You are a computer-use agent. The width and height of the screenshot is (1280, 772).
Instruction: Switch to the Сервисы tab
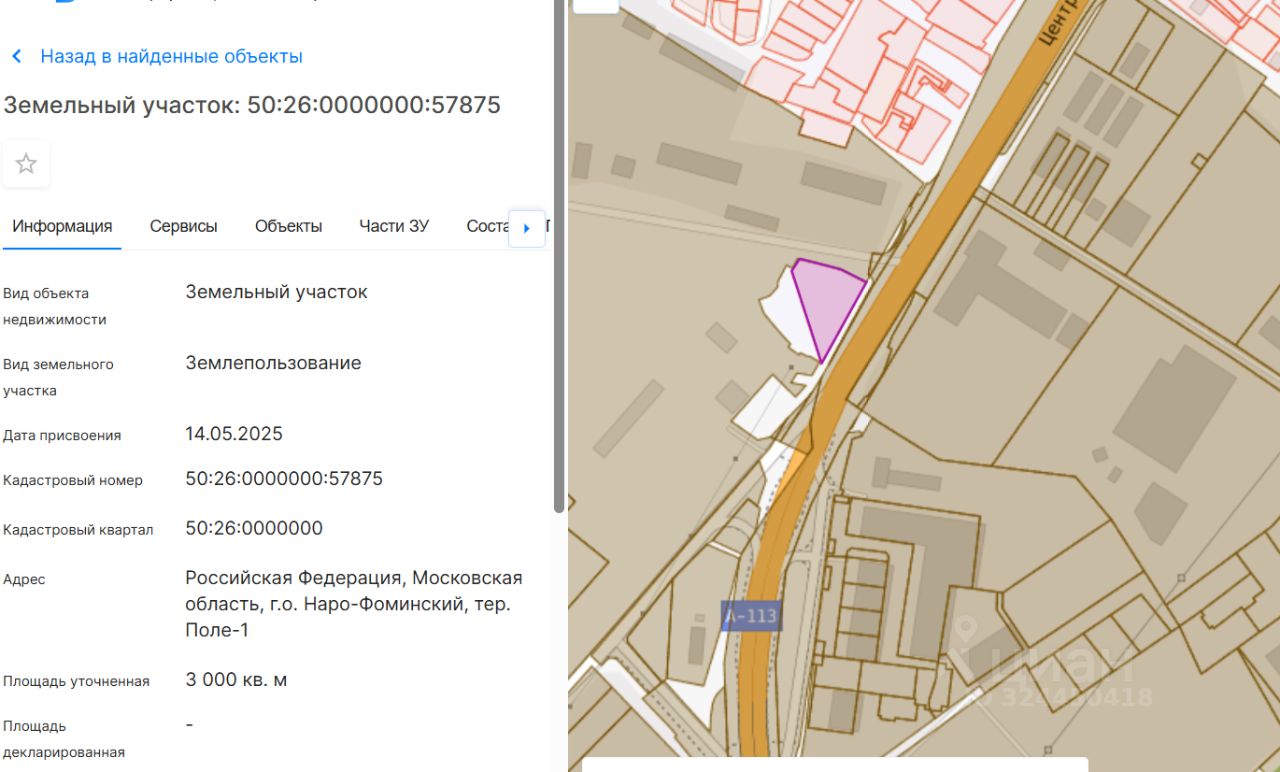point(183,226)
